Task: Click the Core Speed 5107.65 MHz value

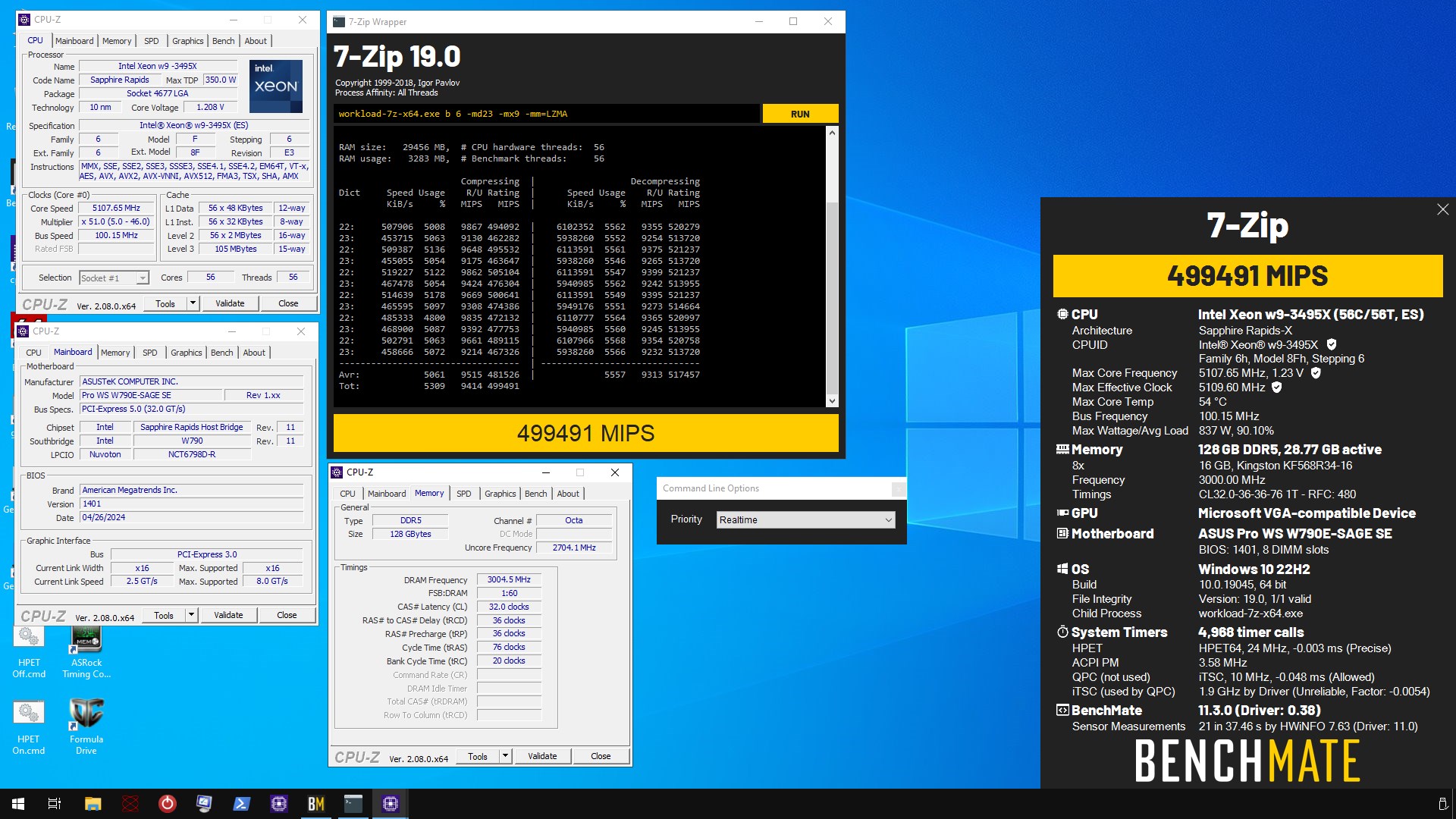Action: (x=117, y=208)
